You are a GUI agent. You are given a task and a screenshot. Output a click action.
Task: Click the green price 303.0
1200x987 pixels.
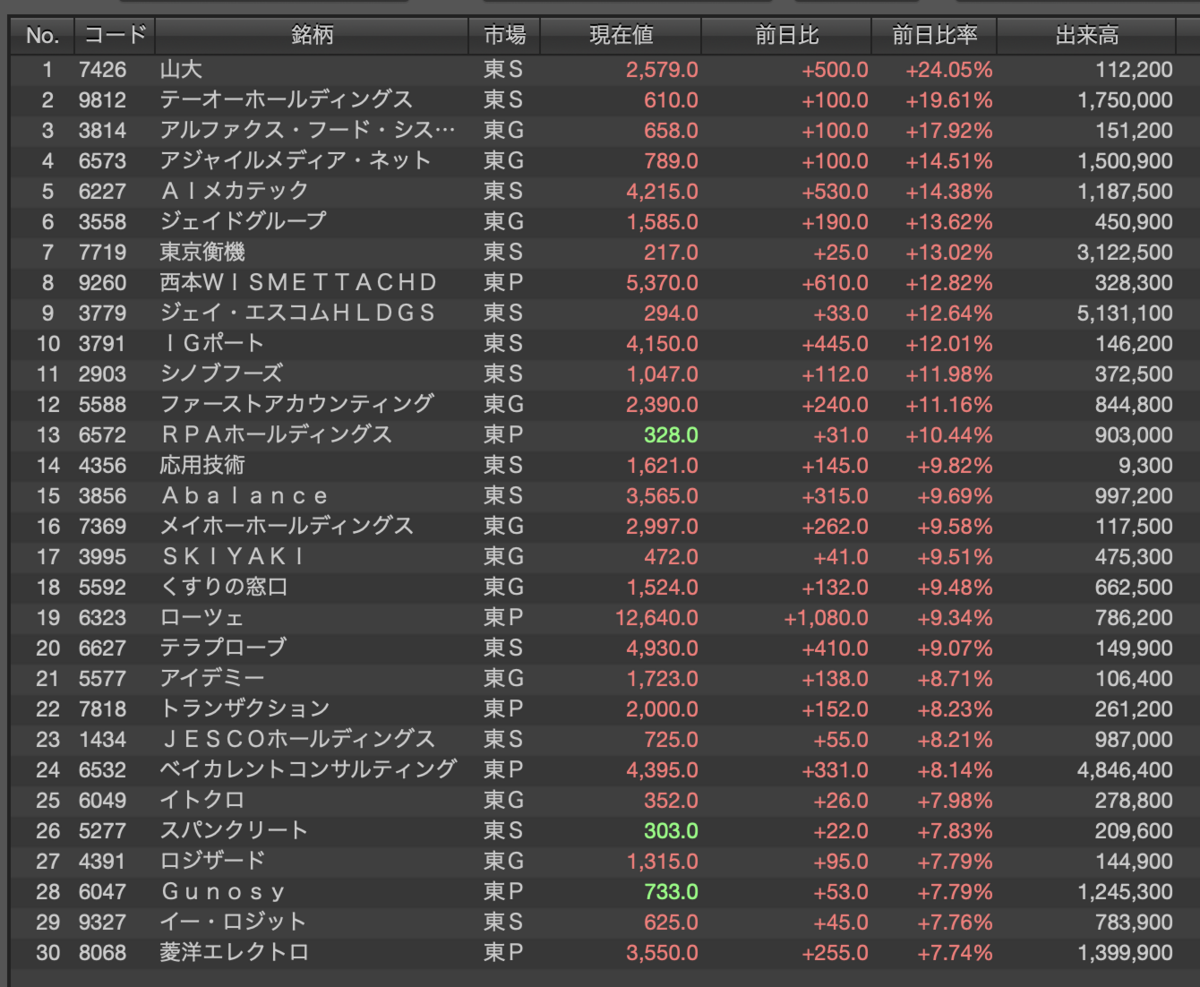671,829
